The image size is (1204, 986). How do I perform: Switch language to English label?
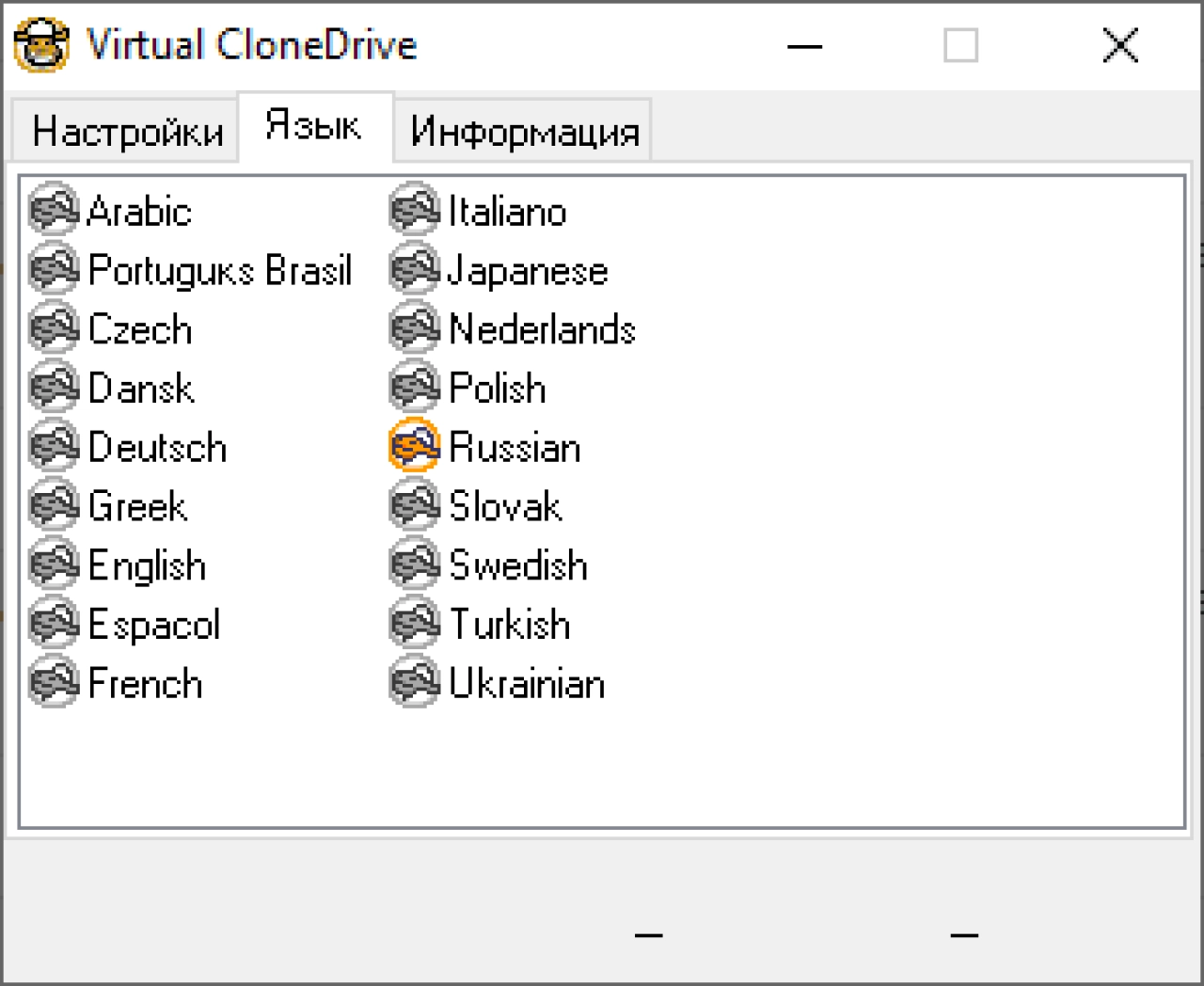coord(147,567)
